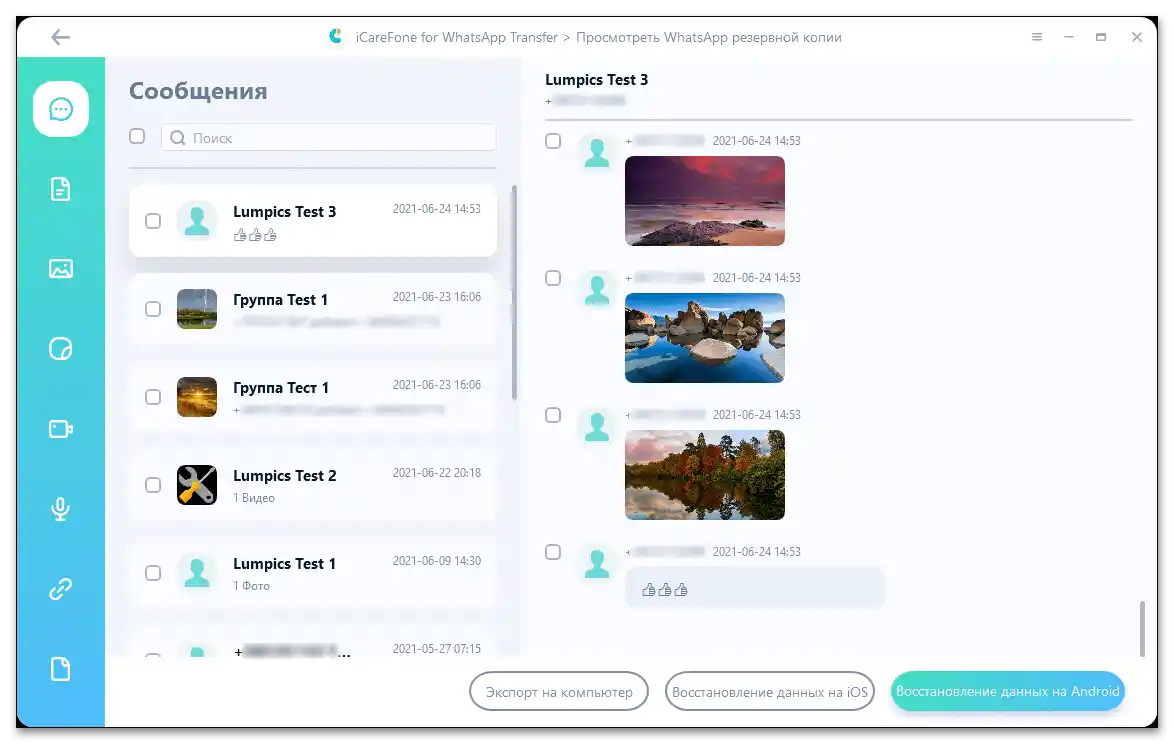
Task: Click Группа Тест 1 group avatar
Action: (x=197, y=397)
